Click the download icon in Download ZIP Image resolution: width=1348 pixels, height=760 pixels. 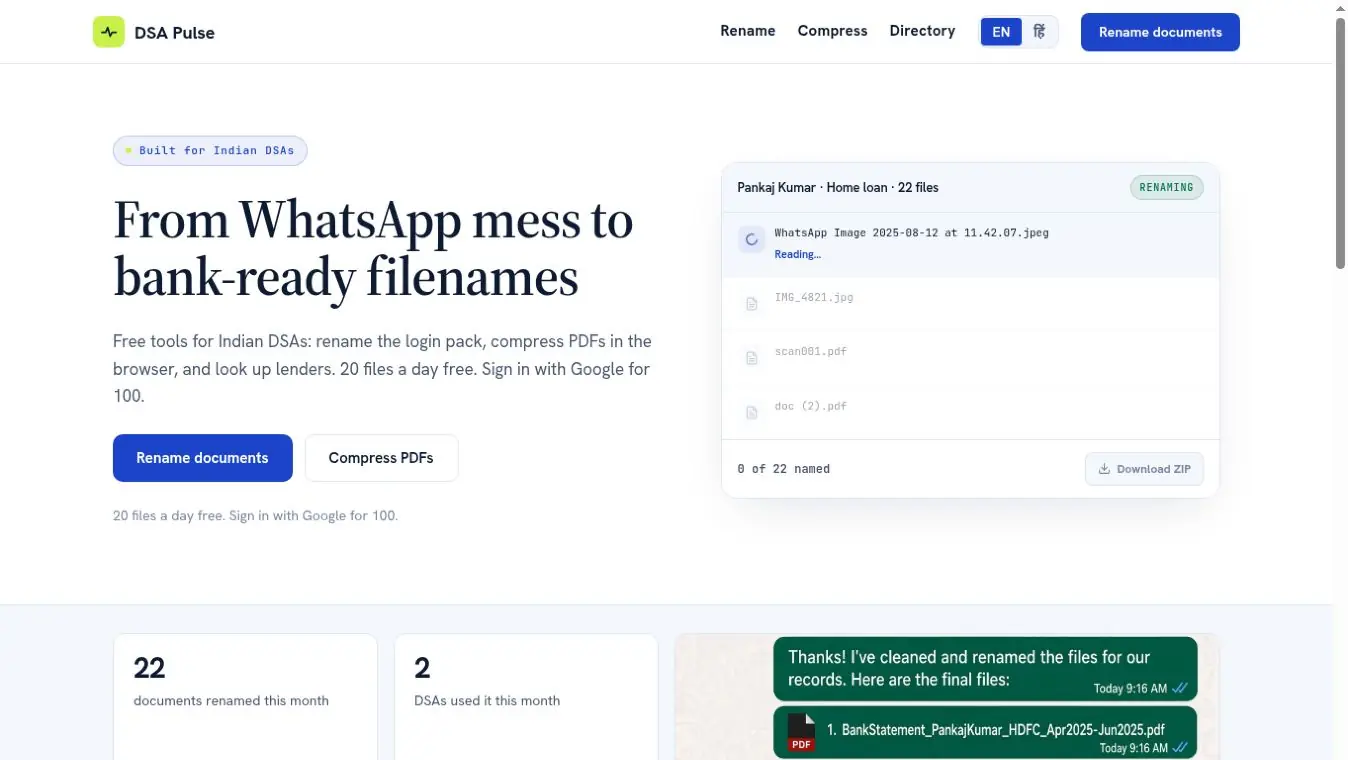coord(1104,469)
